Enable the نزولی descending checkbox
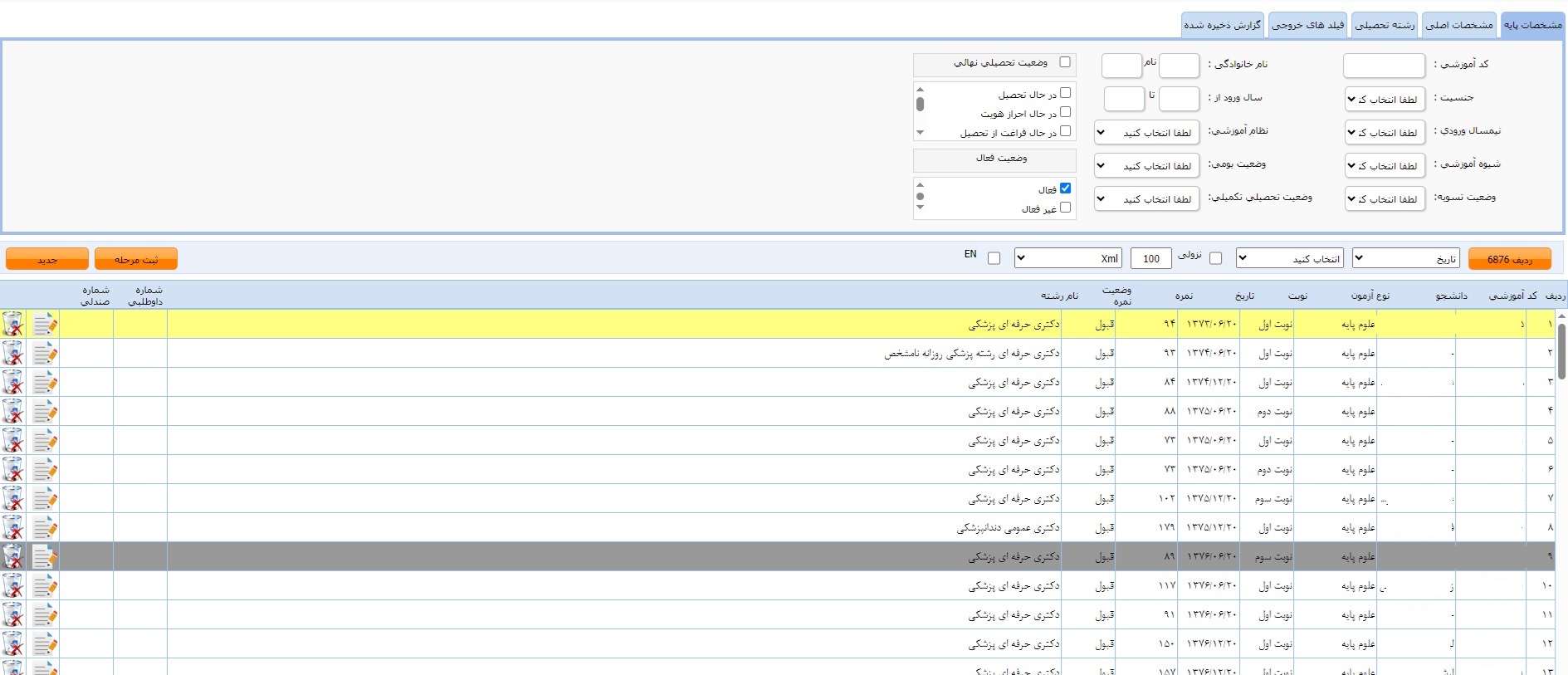The height and width of the screenshot is (675, 1568). point(1216,258)
